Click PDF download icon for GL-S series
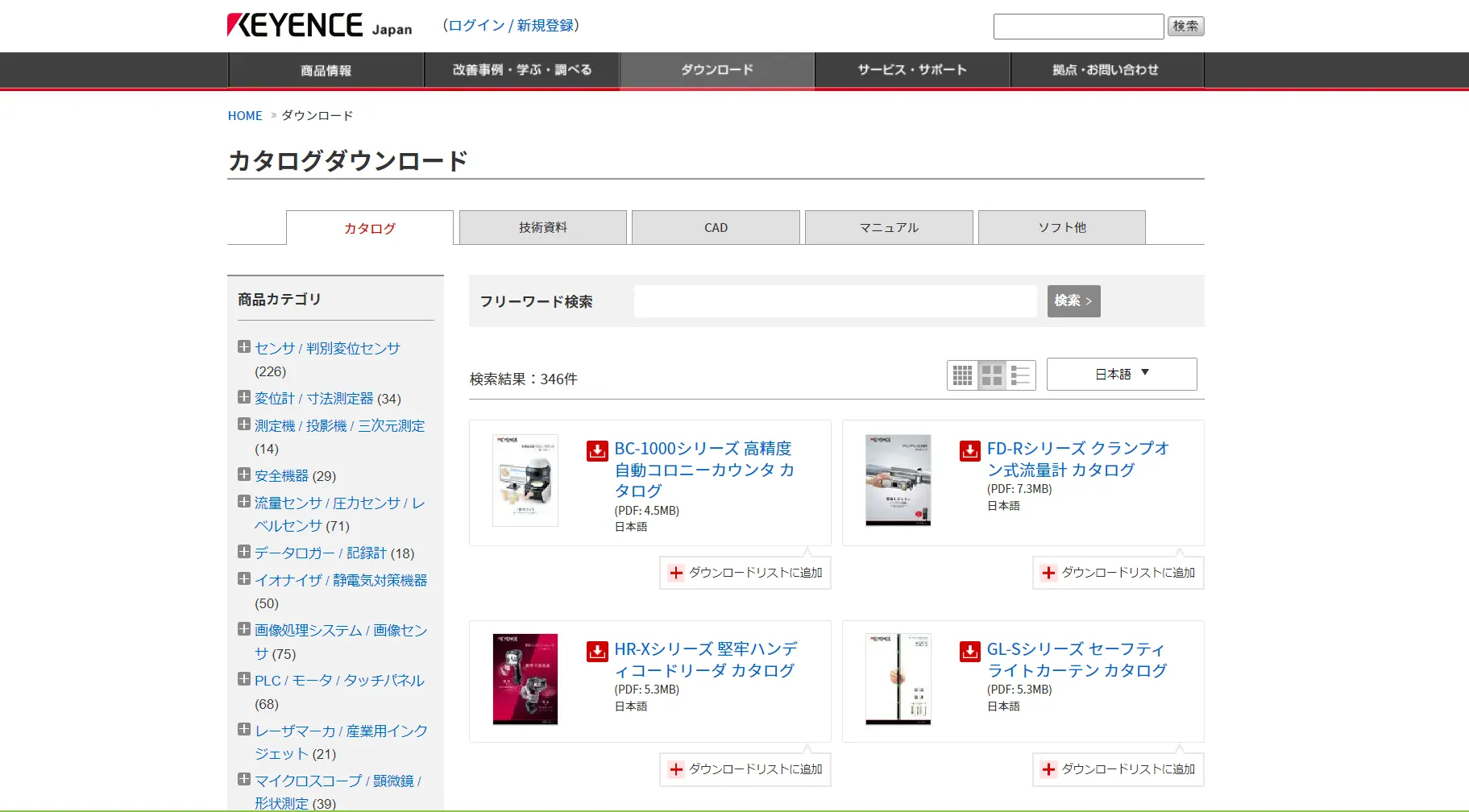Viewport: 1469px width, 812px height. click(x=970, y=651)
